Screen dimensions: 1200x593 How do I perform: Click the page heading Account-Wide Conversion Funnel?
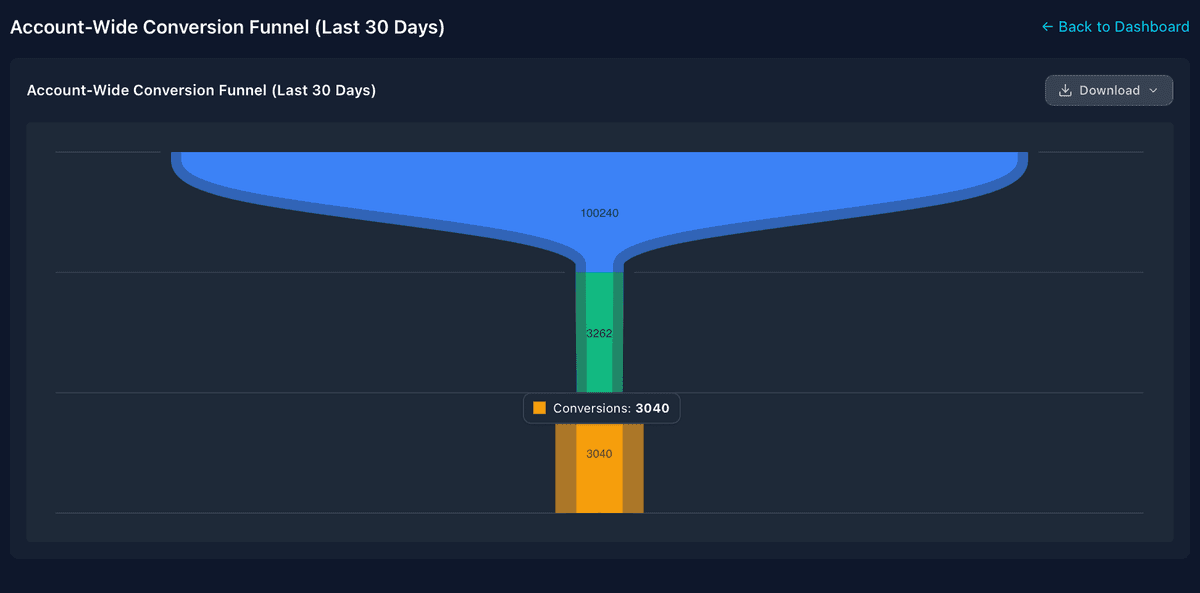point(226,27)
